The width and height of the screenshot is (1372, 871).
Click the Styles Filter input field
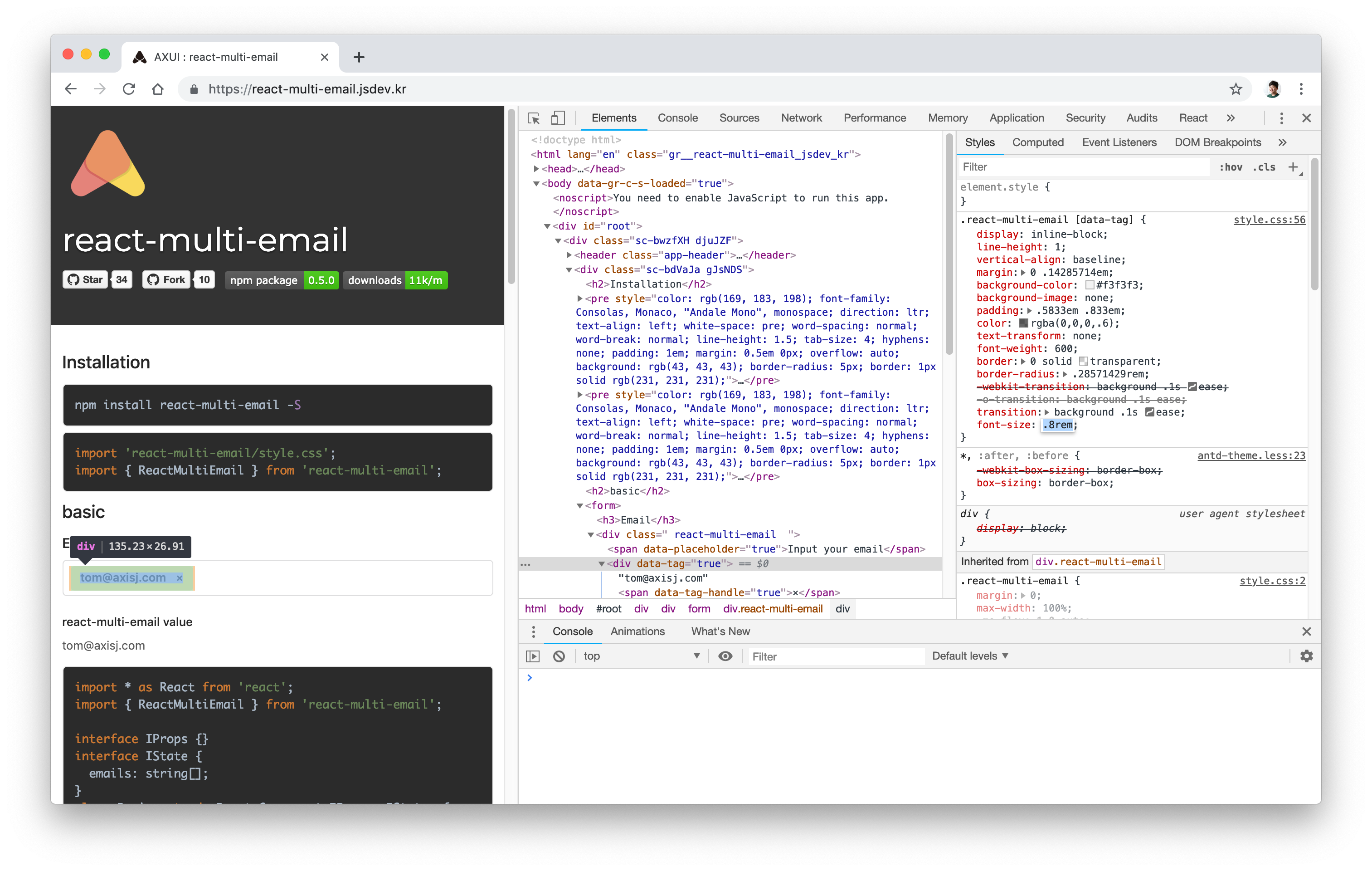tap(1083, 167)
